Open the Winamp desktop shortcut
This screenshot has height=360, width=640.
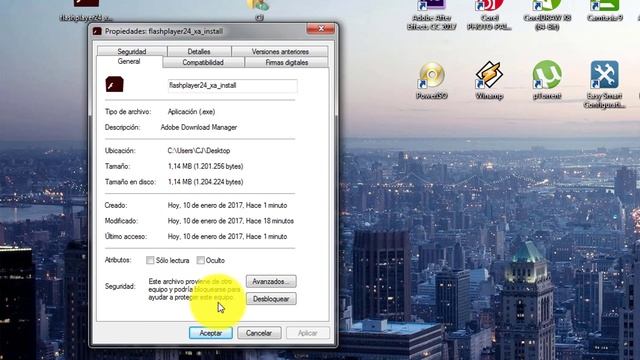click(489, 80)
